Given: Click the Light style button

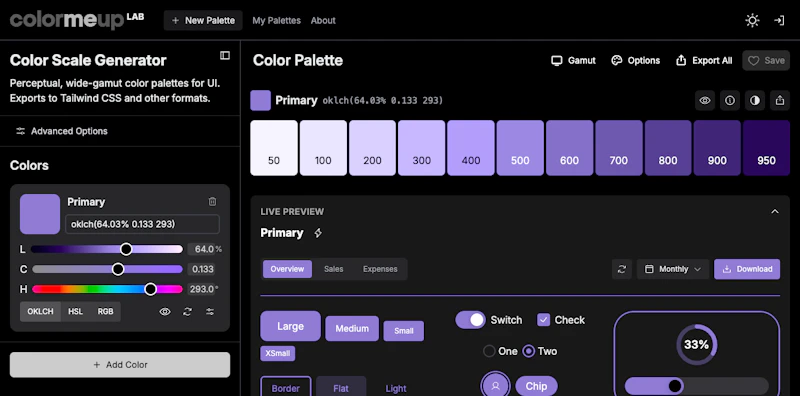Looking at the screenshot, I should [396, 388].
